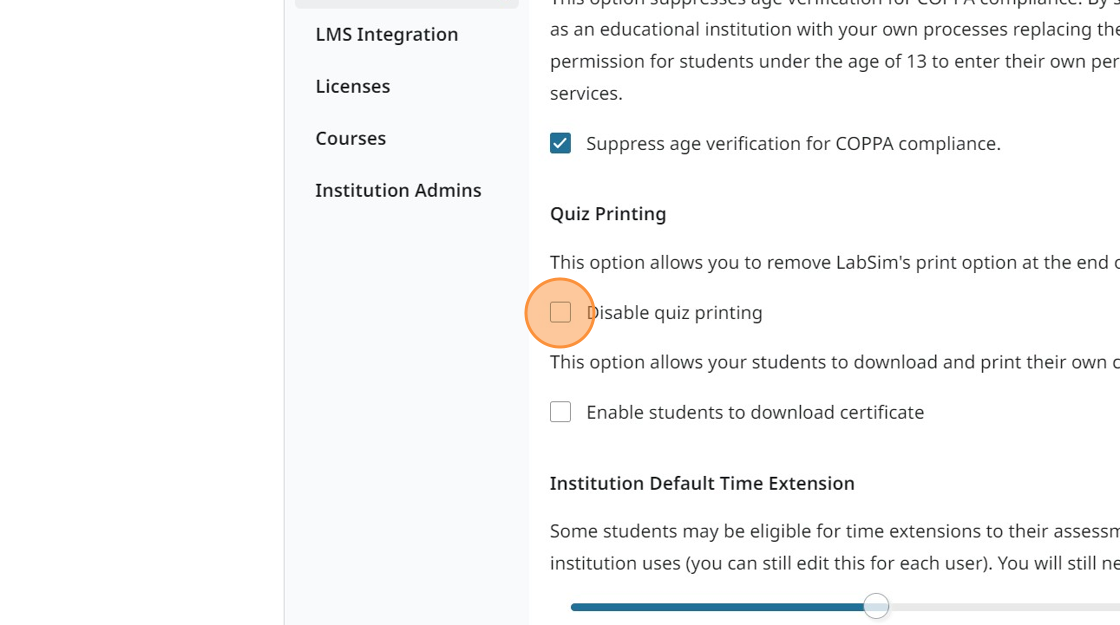Click the Institution Default Time Extension heading
Screen dimensions: 1120x625
702,483
